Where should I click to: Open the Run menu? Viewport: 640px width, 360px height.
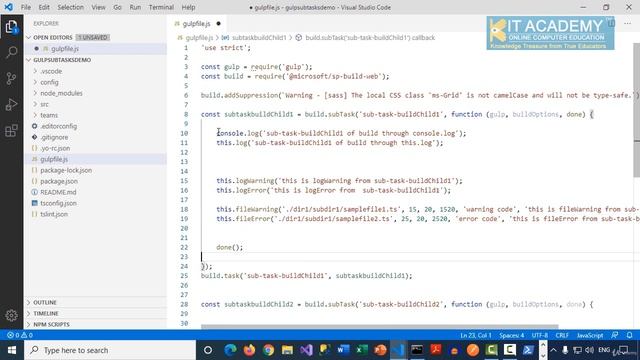click(x=135, y=7)
